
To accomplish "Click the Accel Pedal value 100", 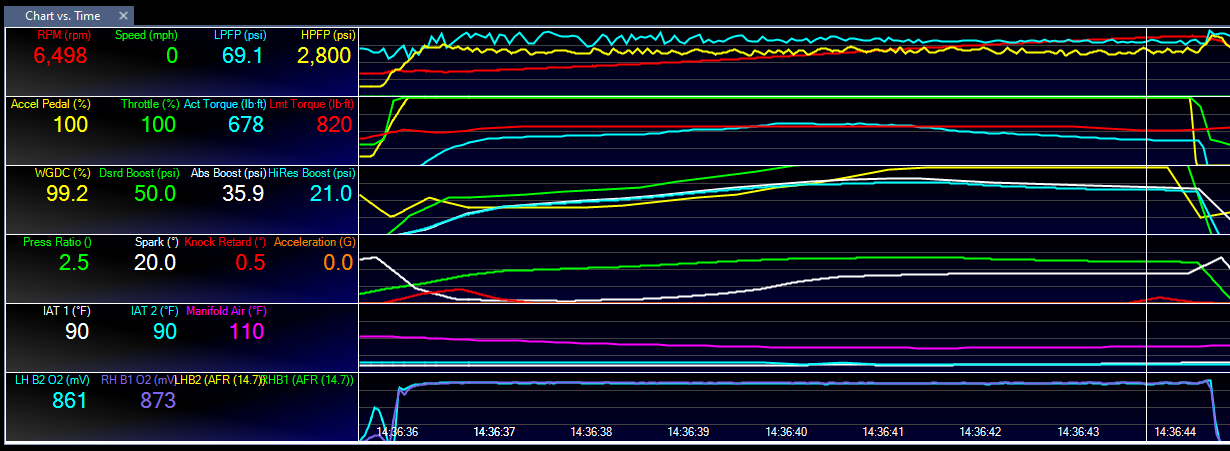I will (70, 125).
